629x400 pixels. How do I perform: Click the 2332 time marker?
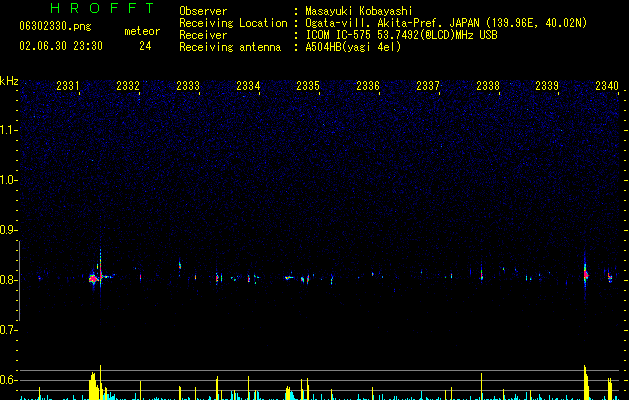coord(128,85)
